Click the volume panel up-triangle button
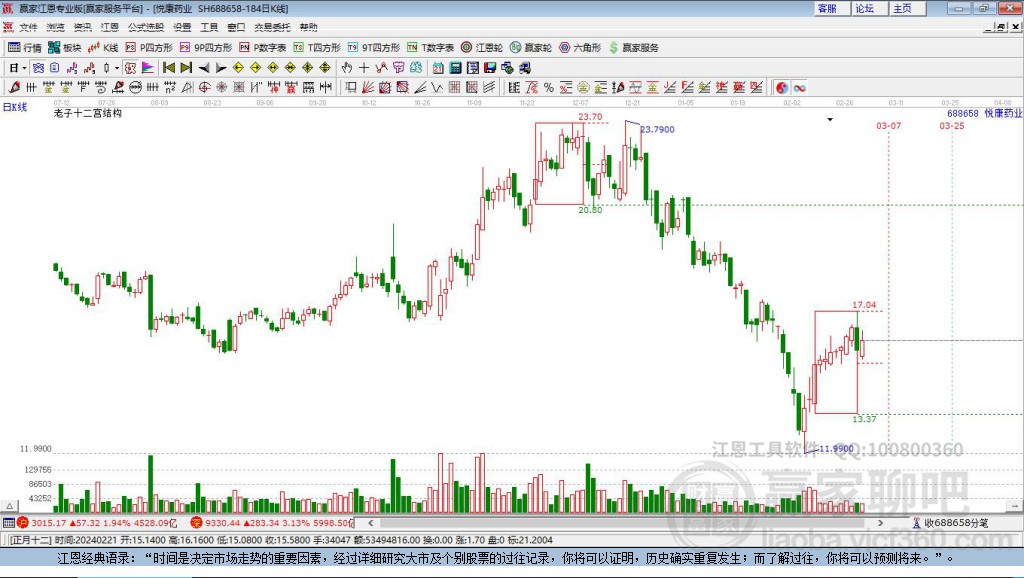 click(x=10, y=506)
